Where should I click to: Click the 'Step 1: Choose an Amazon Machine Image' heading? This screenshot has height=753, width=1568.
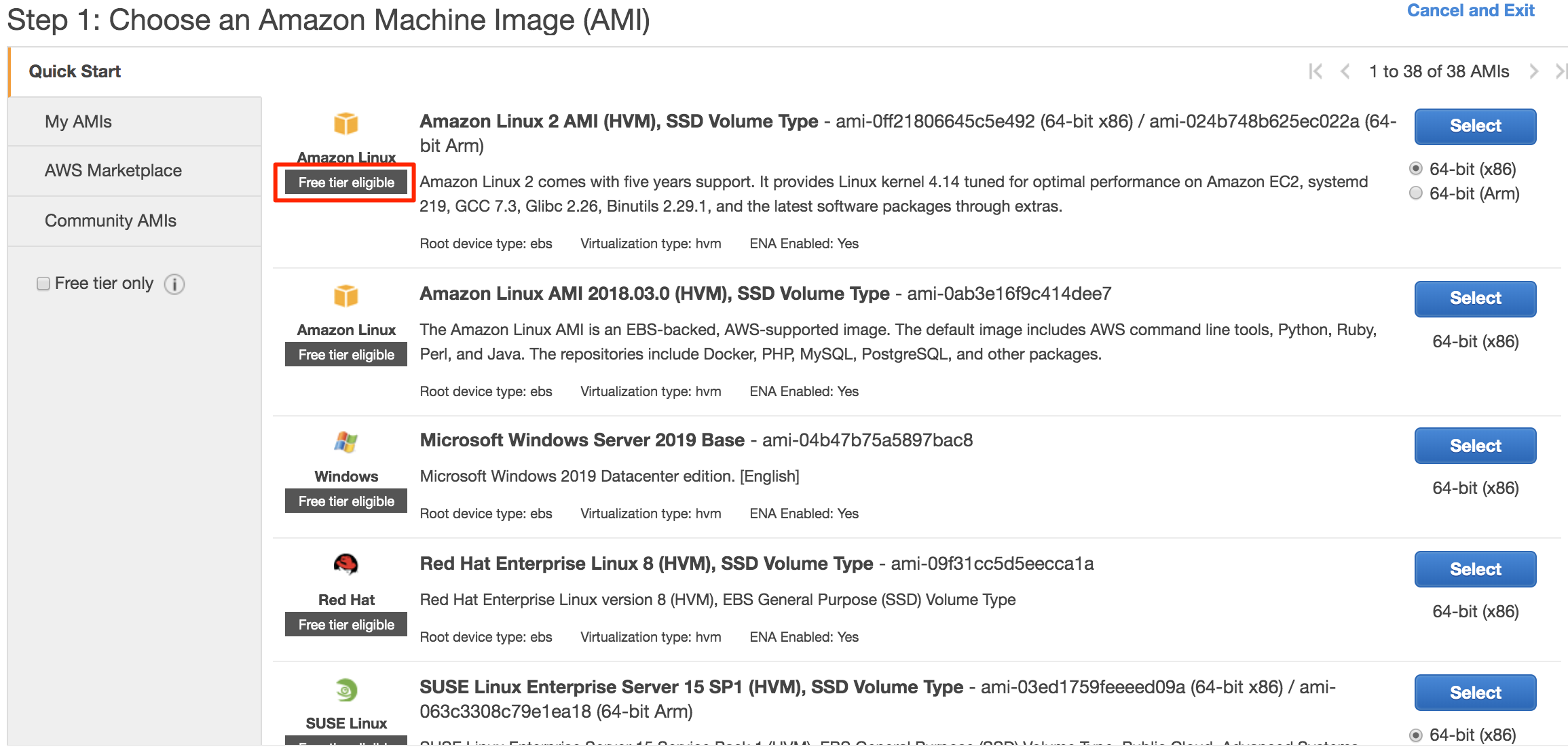click(329, 20)
